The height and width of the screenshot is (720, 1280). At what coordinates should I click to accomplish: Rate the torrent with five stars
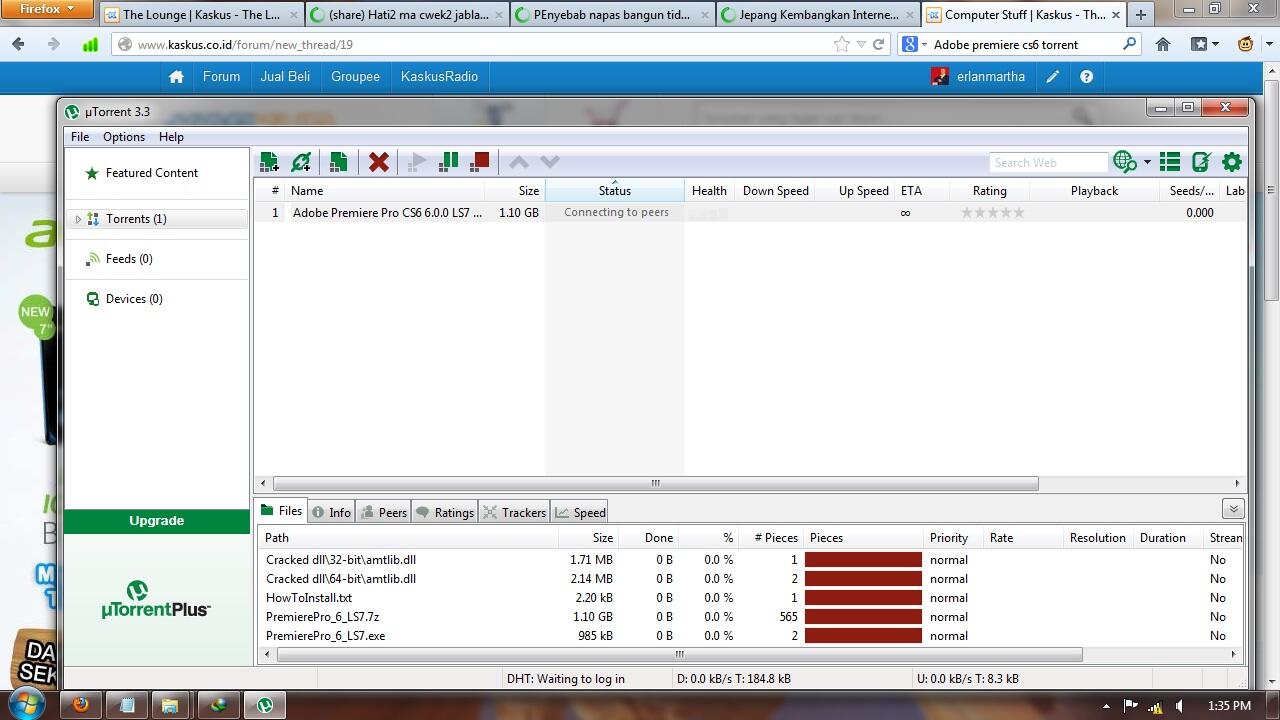(1019, 213)
